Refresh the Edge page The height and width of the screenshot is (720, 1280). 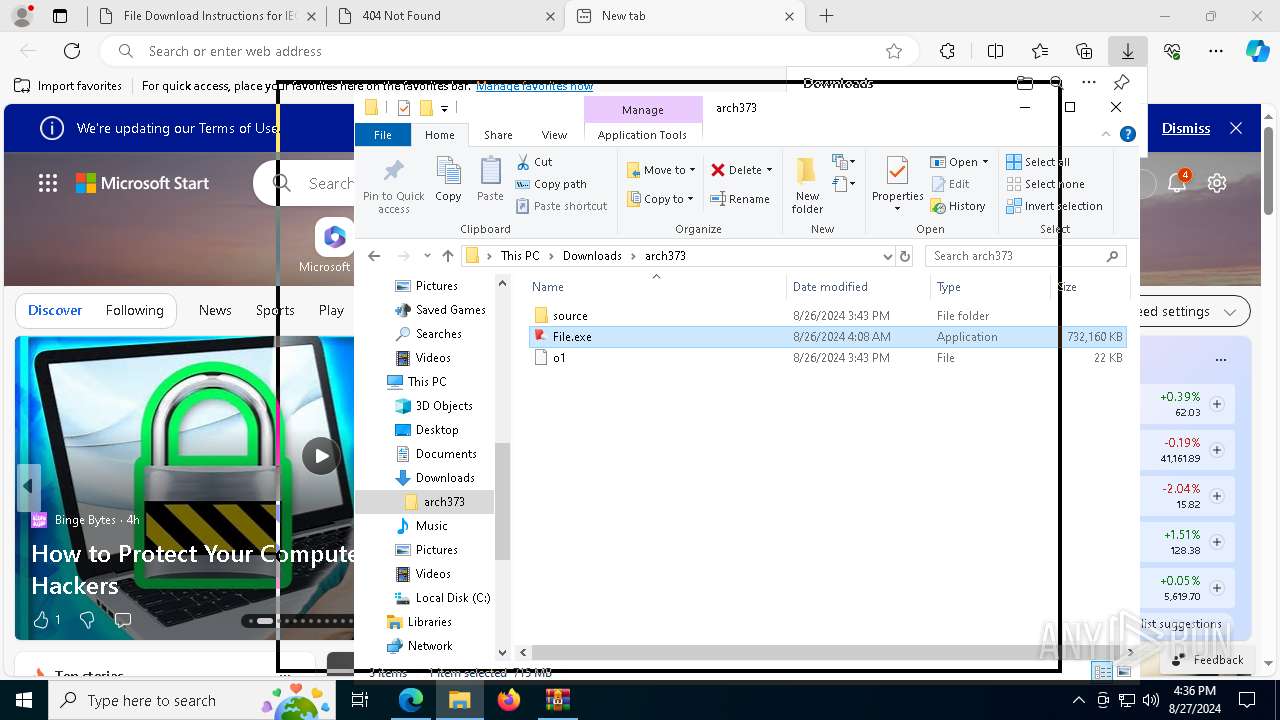point(72,51)
